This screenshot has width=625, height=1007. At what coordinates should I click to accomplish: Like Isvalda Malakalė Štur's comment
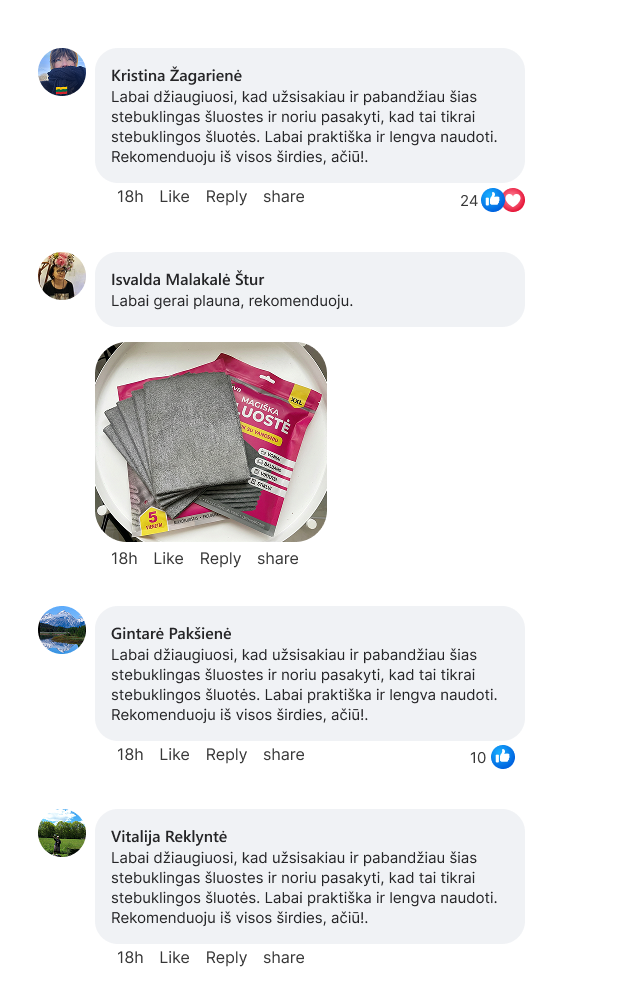[168, 559]
